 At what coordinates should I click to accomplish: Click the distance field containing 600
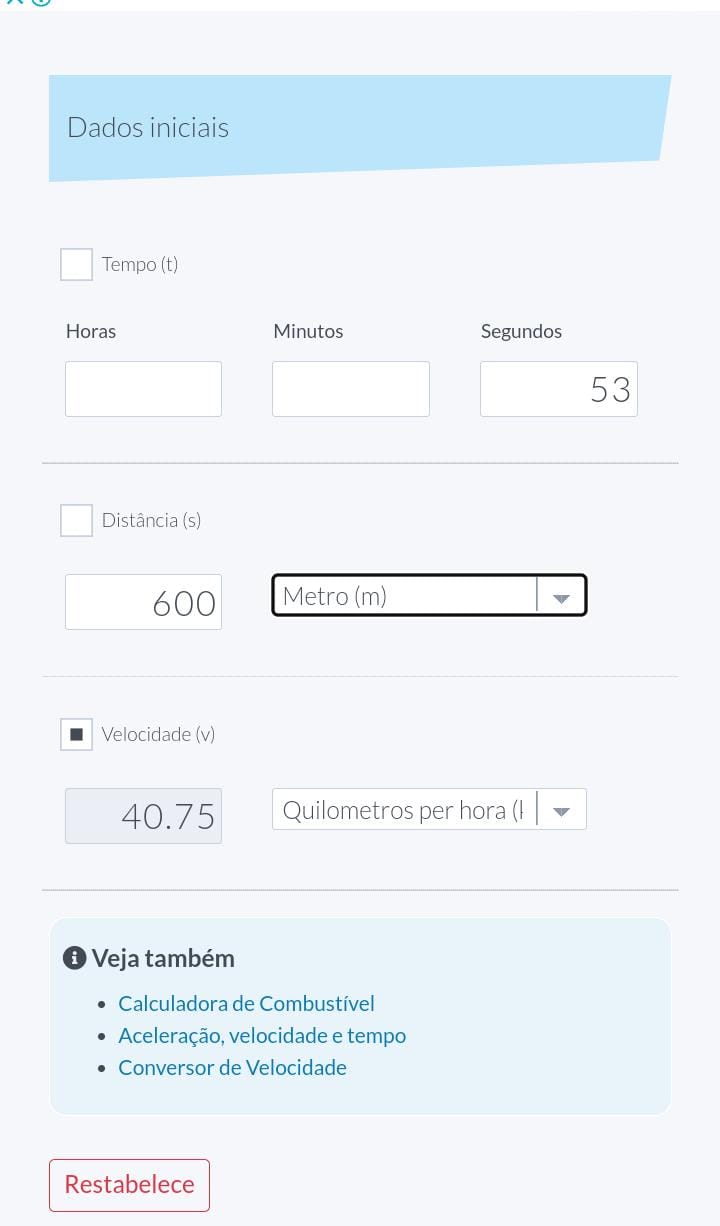pos(143,602)
